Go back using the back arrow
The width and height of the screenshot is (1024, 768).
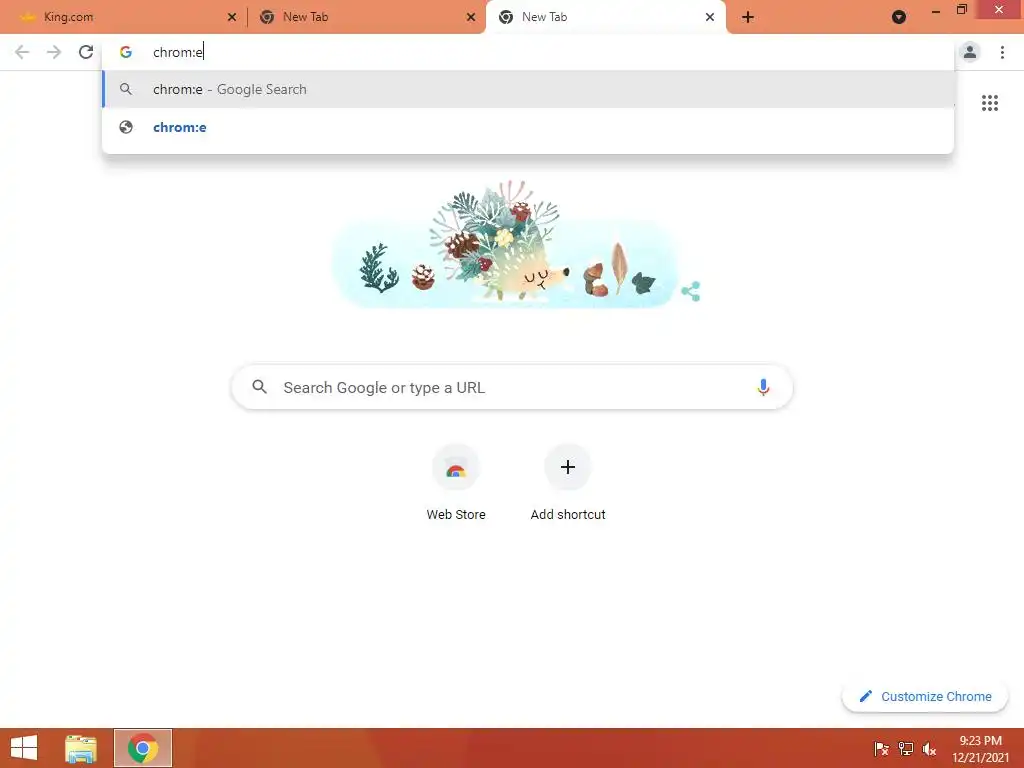pos(22,52)
